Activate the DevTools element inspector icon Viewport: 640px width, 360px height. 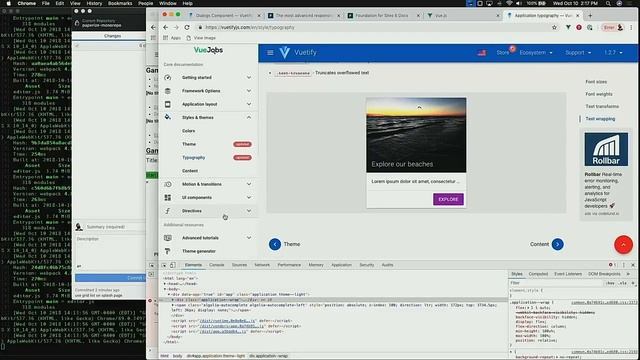click(164, 265)
